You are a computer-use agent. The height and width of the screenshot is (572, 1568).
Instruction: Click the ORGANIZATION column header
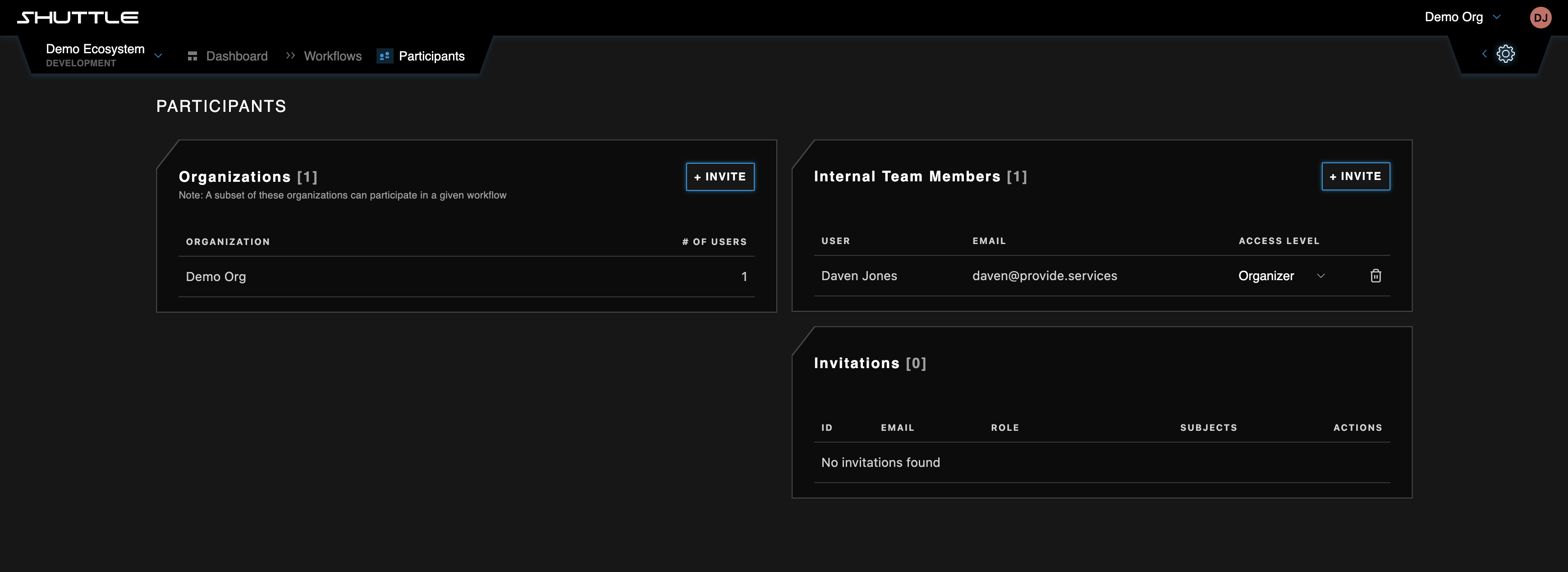(228, 242)
